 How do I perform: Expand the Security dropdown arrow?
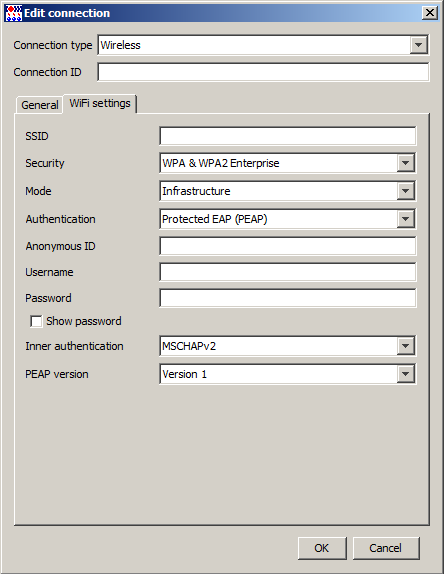point(405,163)
